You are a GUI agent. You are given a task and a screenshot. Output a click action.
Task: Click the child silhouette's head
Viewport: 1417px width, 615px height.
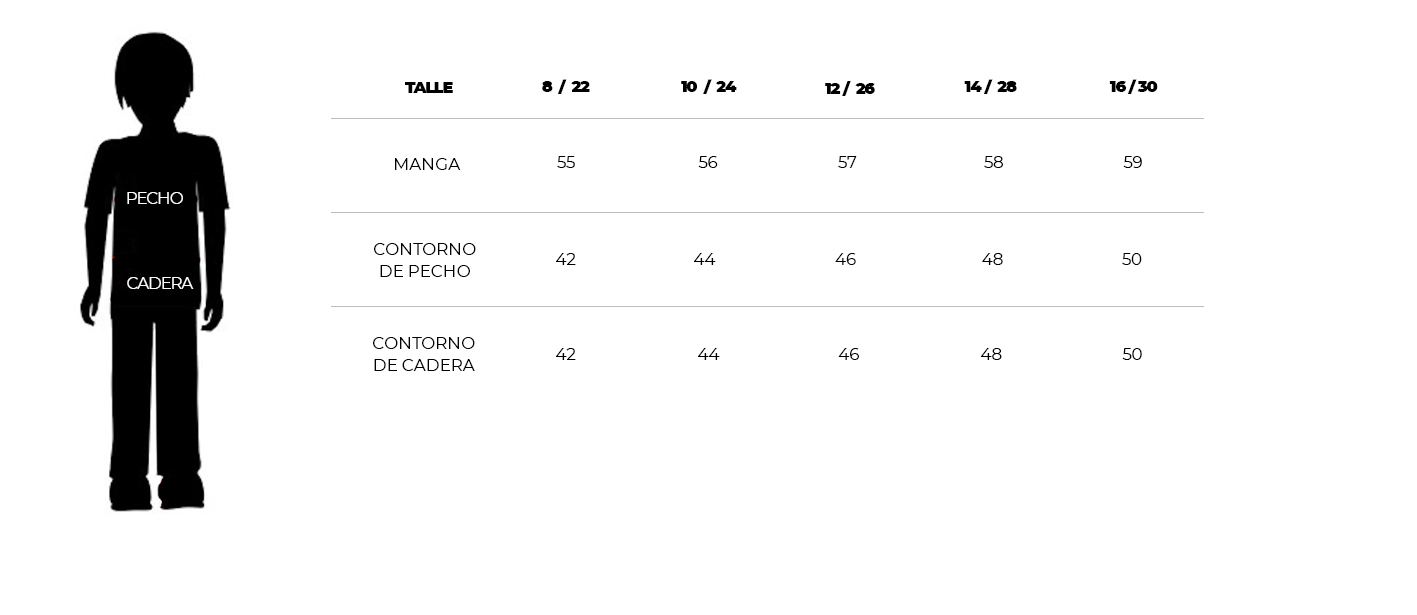pyautogui.click(x=154, y=72)
